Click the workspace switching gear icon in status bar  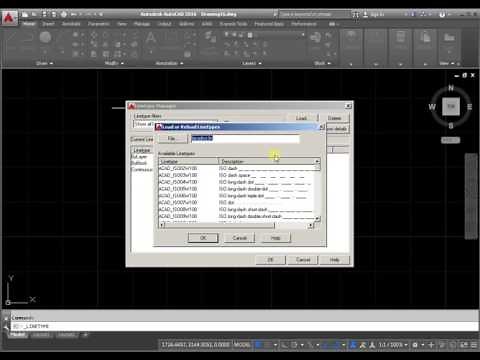(x=415, y=345)
